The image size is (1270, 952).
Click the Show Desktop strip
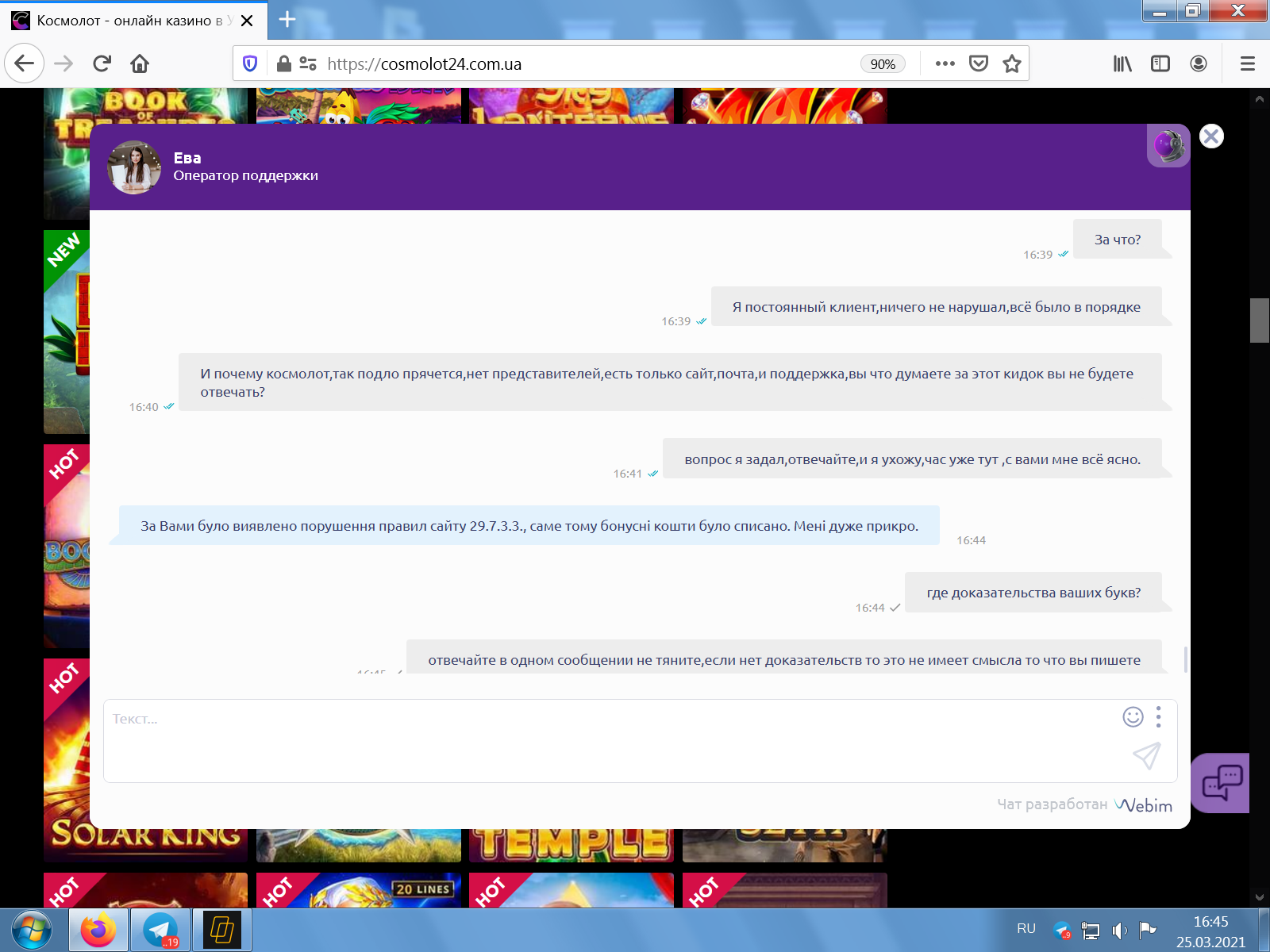(x=1264, y=930)
